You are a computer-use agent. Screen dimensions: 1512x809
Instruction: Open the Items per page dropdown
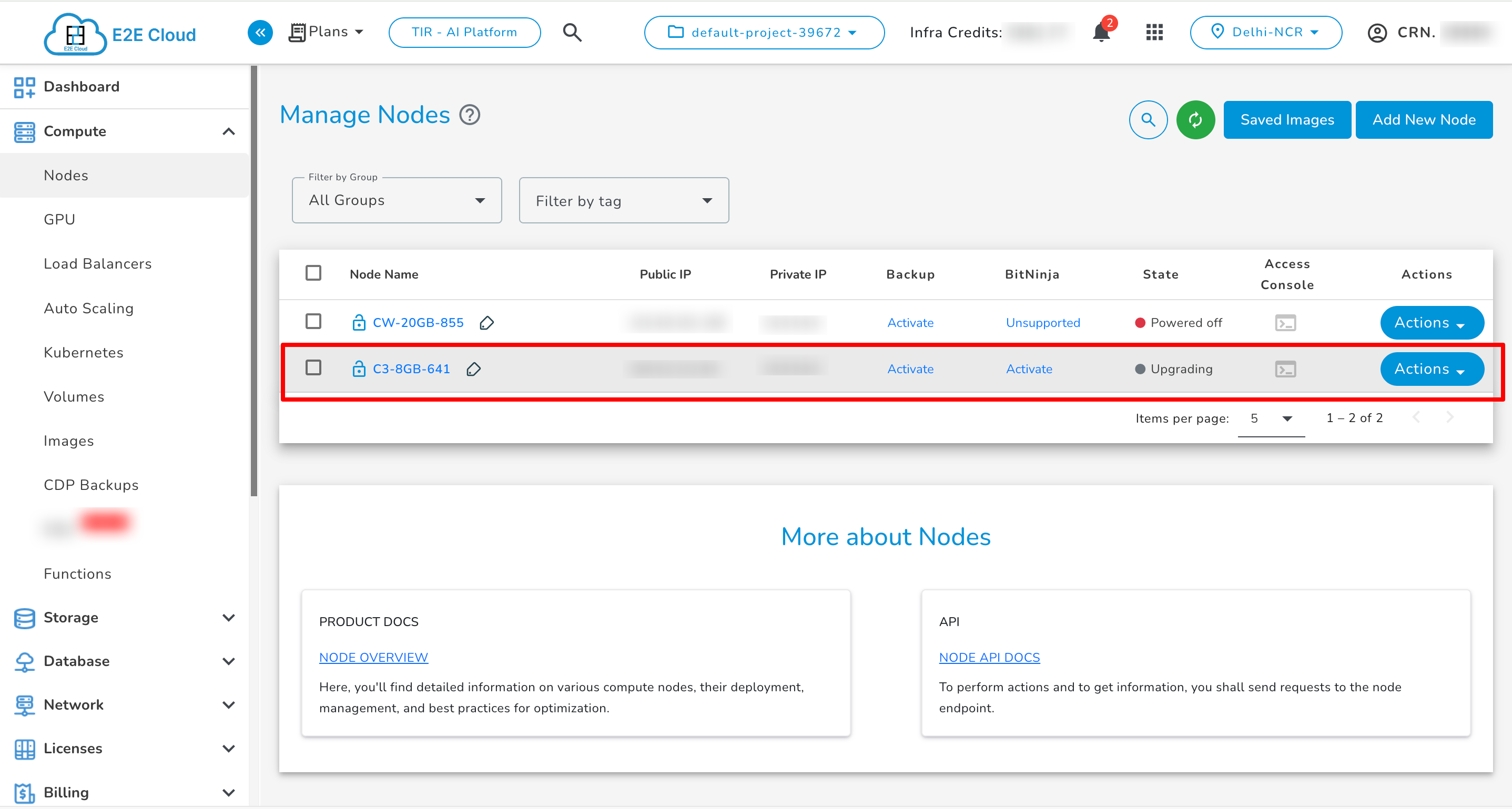click(x=1271, y=418)
